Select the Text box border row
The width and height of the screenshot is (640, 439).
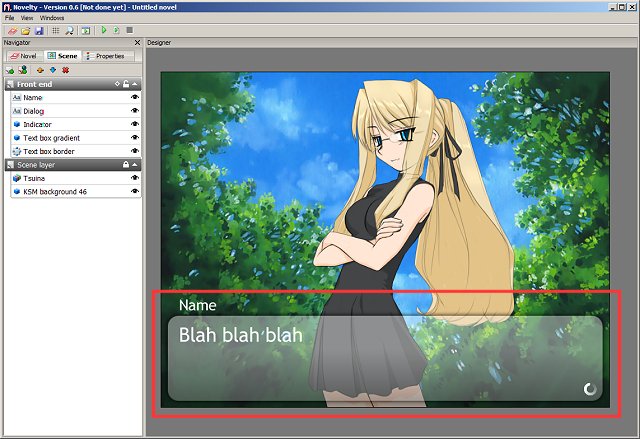(x=76, y=151)
